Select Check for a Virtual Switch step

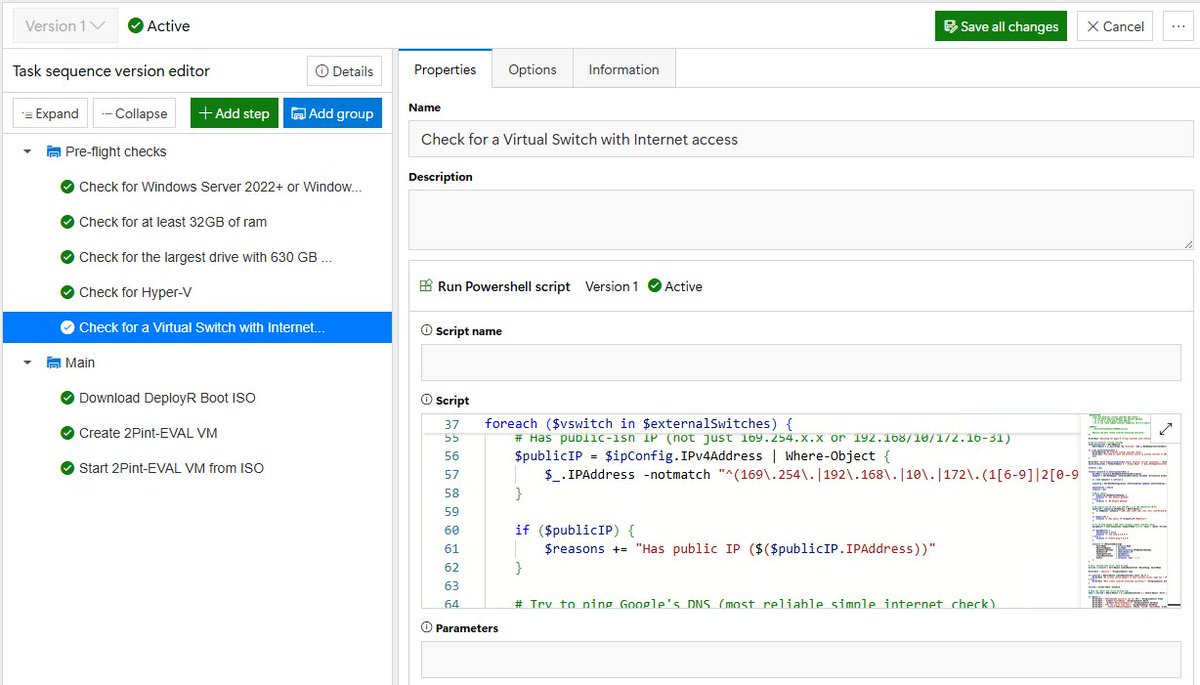pos(197,327)
